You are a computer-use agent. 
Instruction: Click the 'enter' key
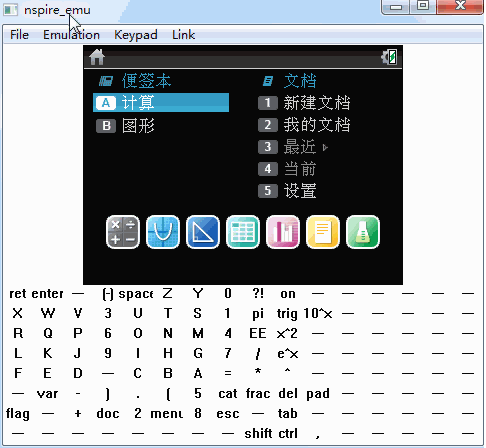pyautogui.click(x=47, y=294)
